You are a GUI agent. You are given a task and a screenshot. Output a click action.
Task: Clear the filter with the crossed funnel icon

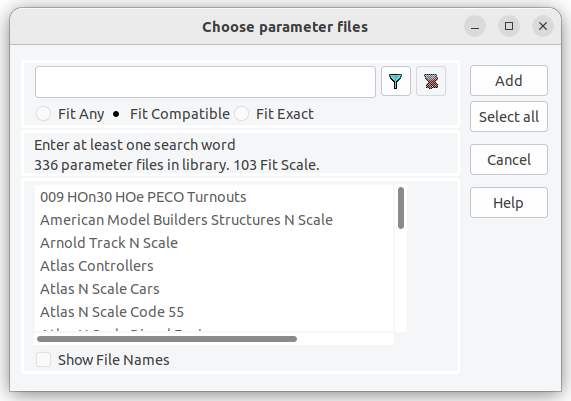tap(431, 81)
